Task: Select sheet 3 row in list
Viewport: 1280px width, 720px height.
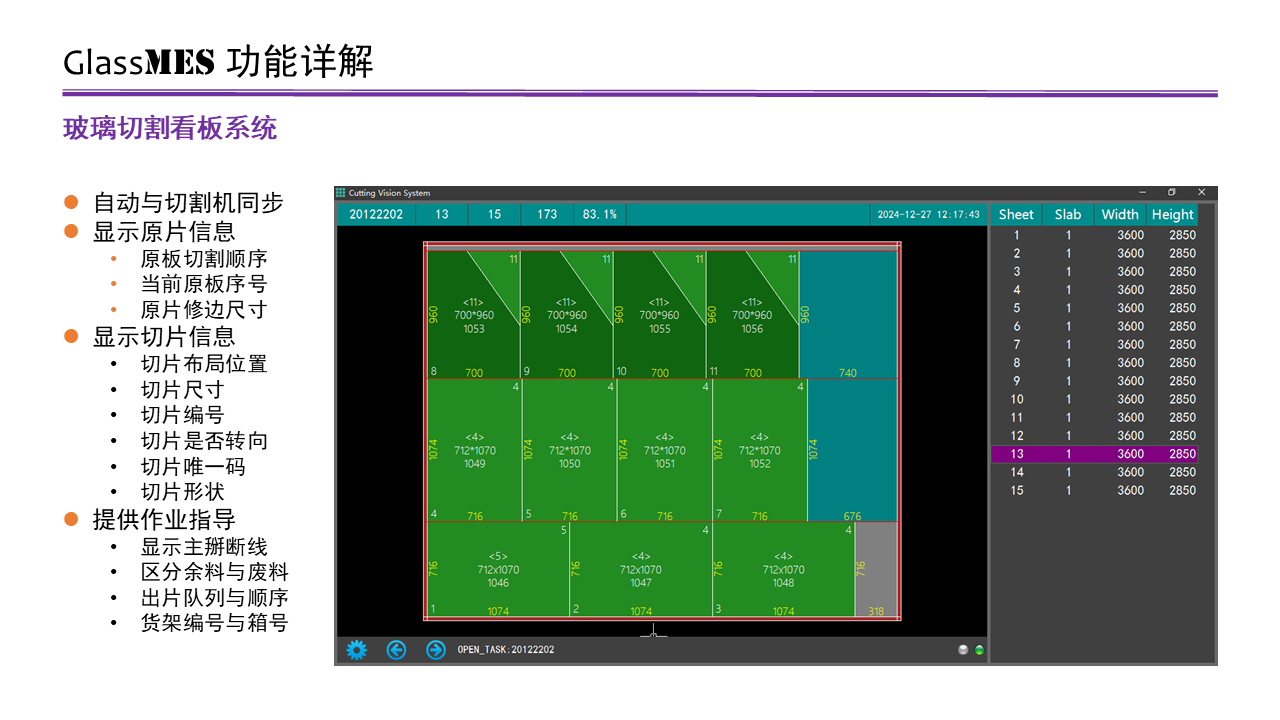Action: pos(1094,271)
